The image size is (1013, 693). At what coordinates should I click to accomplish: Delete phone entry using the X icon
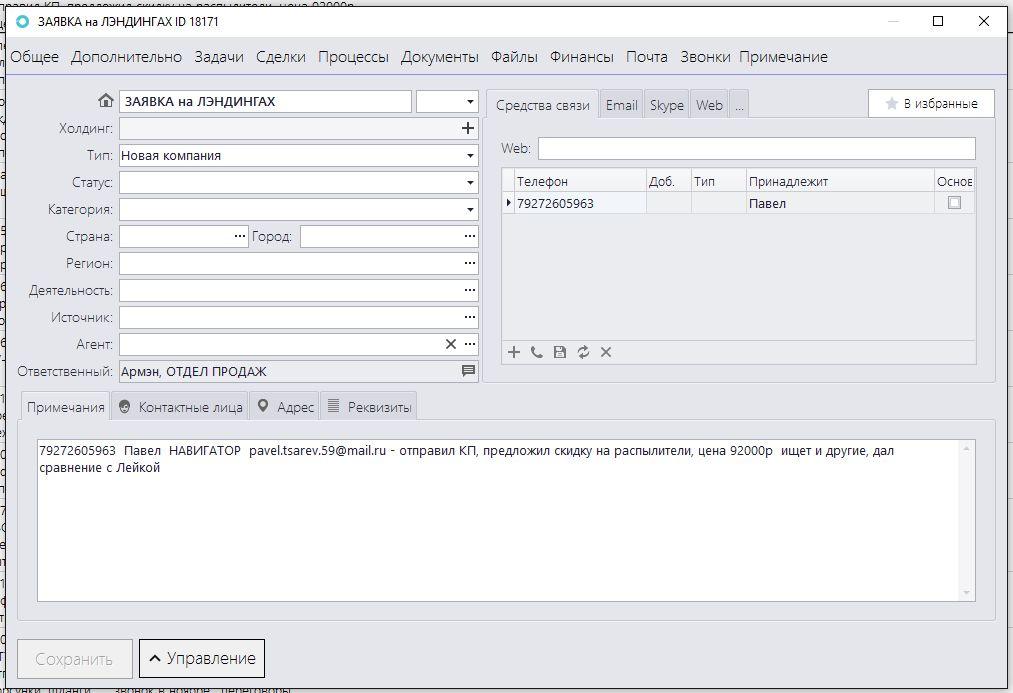pos(606,352)
